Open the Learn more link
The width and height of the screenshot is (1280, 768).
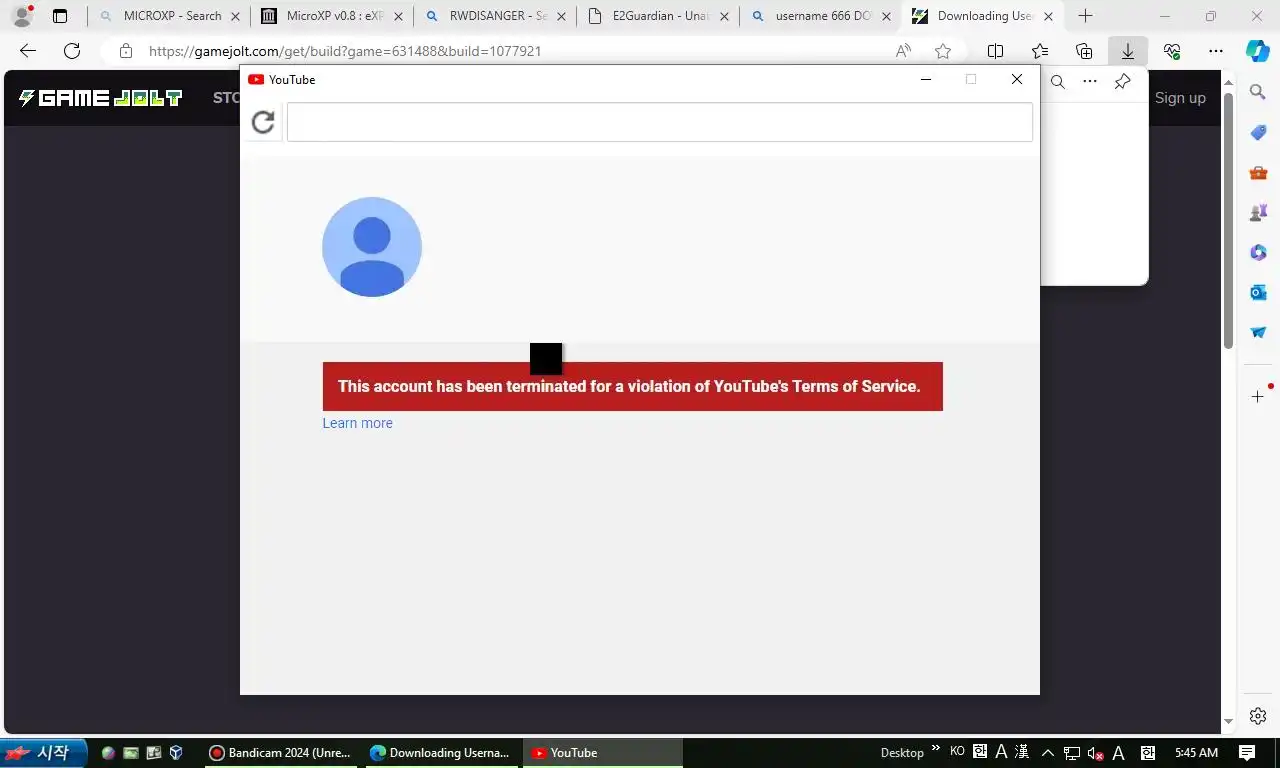point(357,423)
